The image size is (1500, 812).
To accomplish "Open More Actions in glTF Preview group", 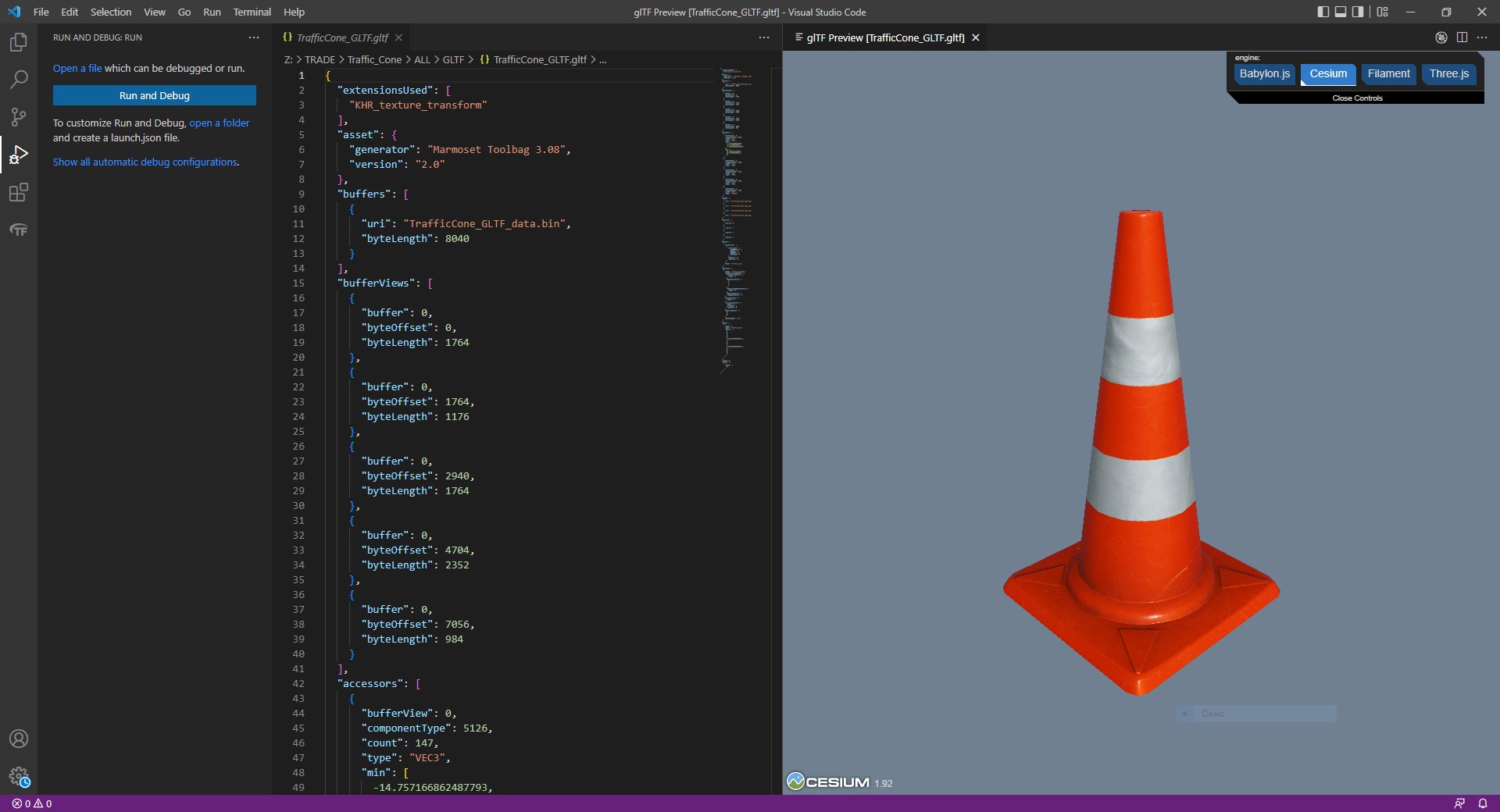I will [x=1482, y=37].
